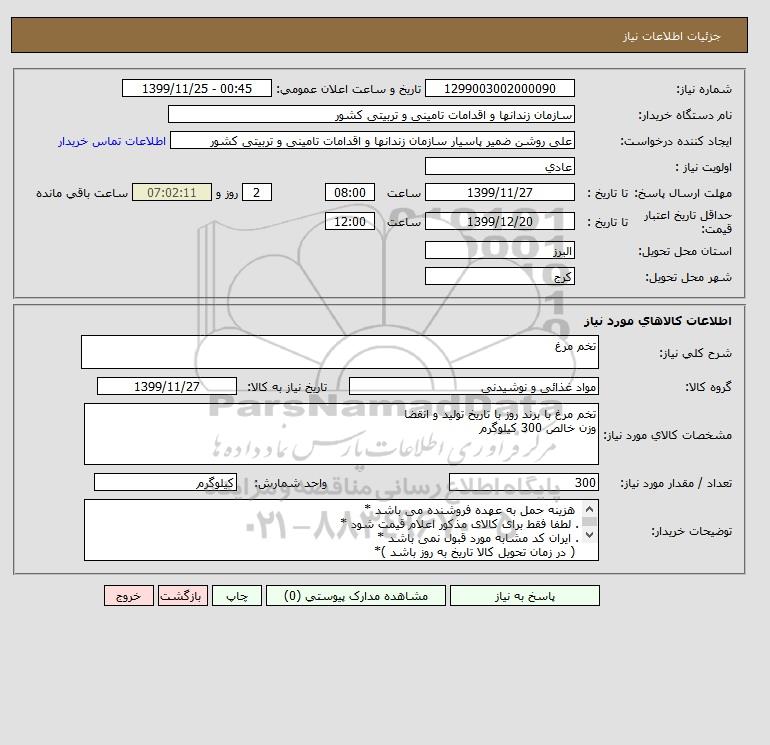This screenshot has width=770, height=745.
Task: Click the buyer organization name field
Action: [371, 114]
